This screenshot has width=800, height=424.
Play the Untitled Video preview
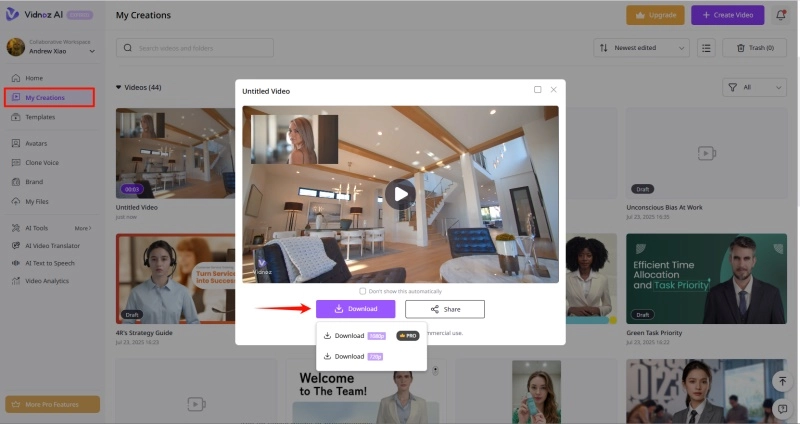[x=401, y=194]
